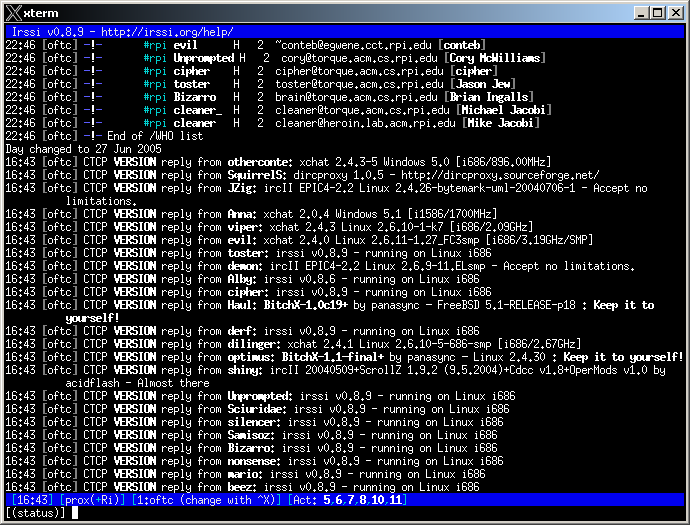Viewport: 690px width, 525px height.
Task: Click nick 'Bizarro' in the #rpi WHO list
Action: 195,97
